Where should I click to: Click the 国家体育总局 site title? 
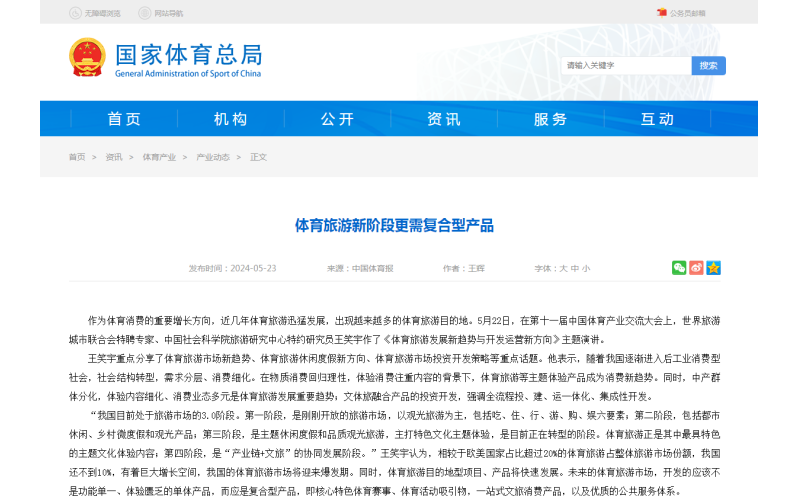coord(188,55)
